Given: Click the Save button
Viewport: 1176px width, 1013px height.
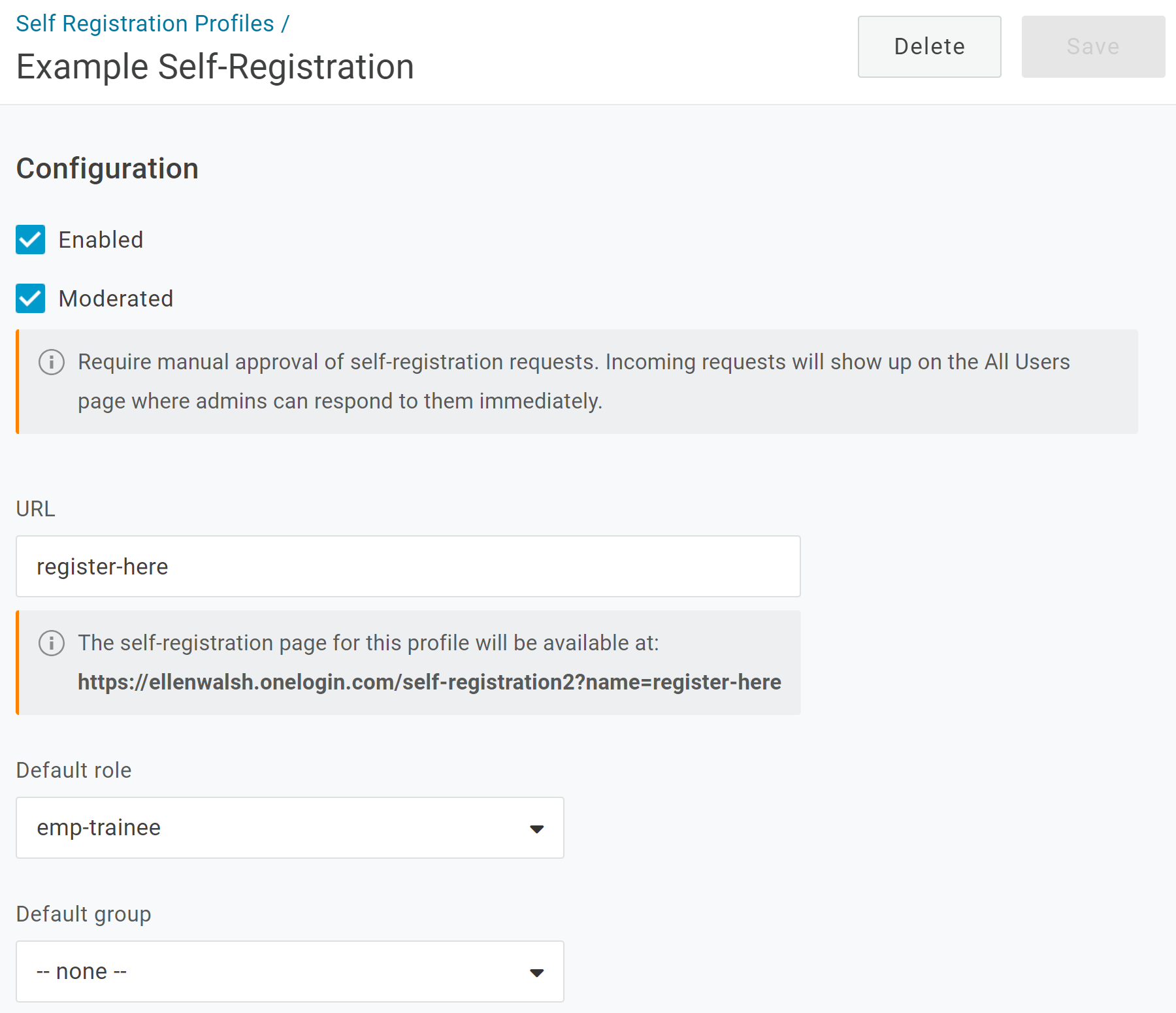Looking at the screenshot, I should pos(1094,46).
